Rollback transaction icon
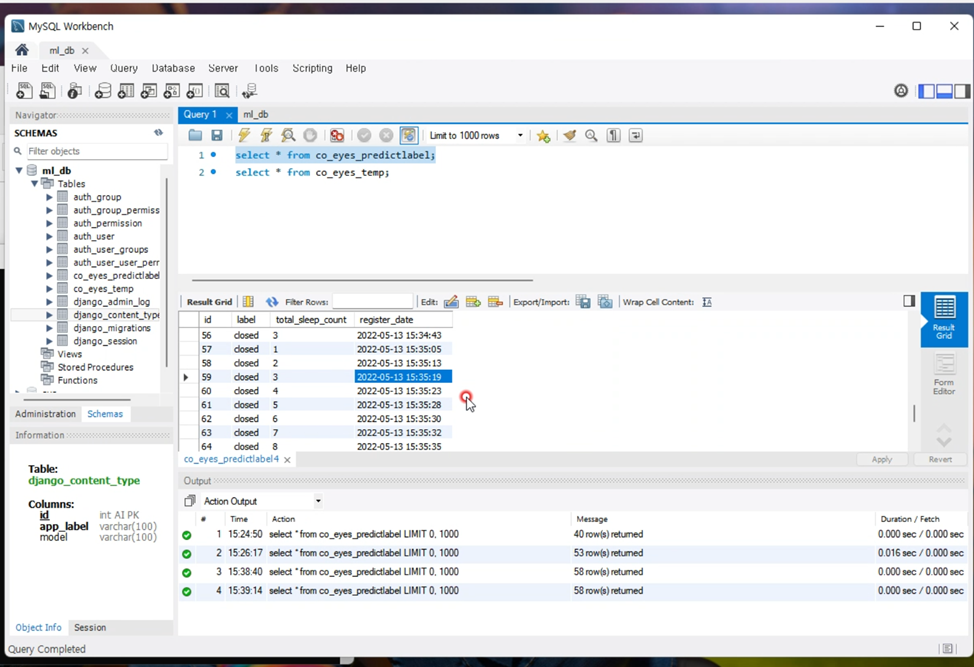Viewport: 974px width, 667px height. coord(386,135)
